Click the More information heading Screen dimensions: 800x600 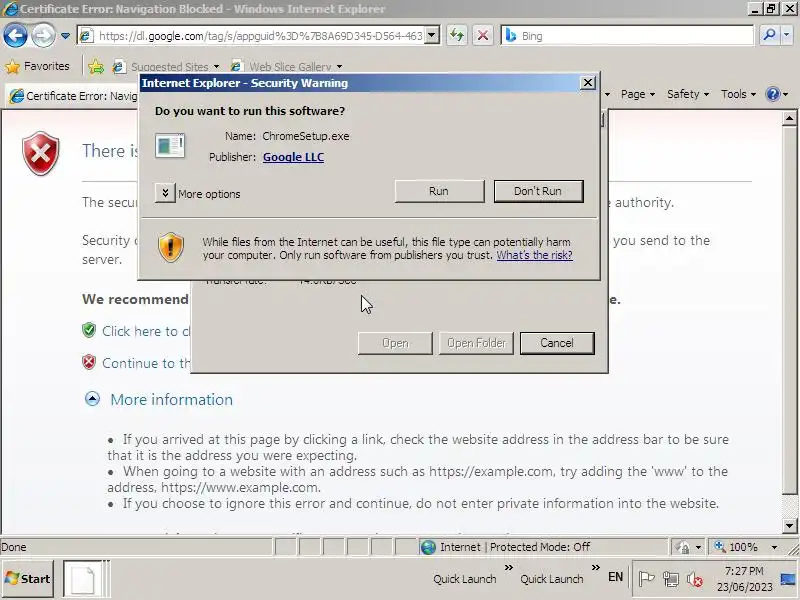point(171,399)
